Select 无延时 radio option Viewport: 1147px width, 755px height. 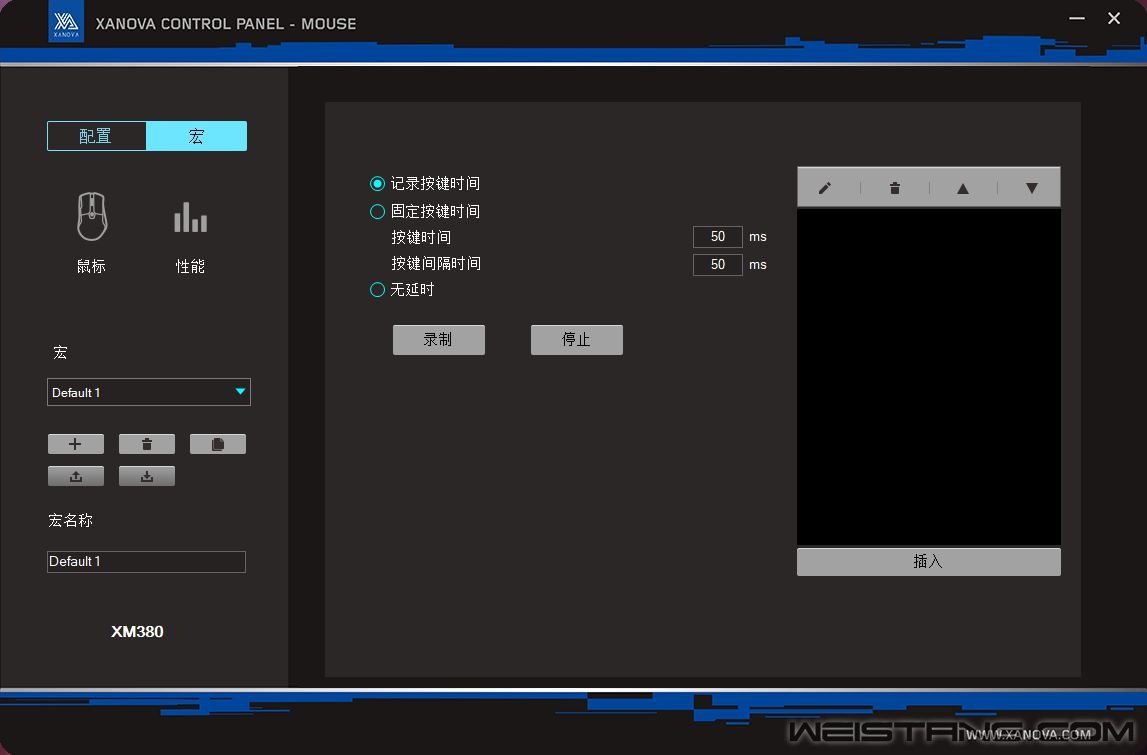[377, 290]
